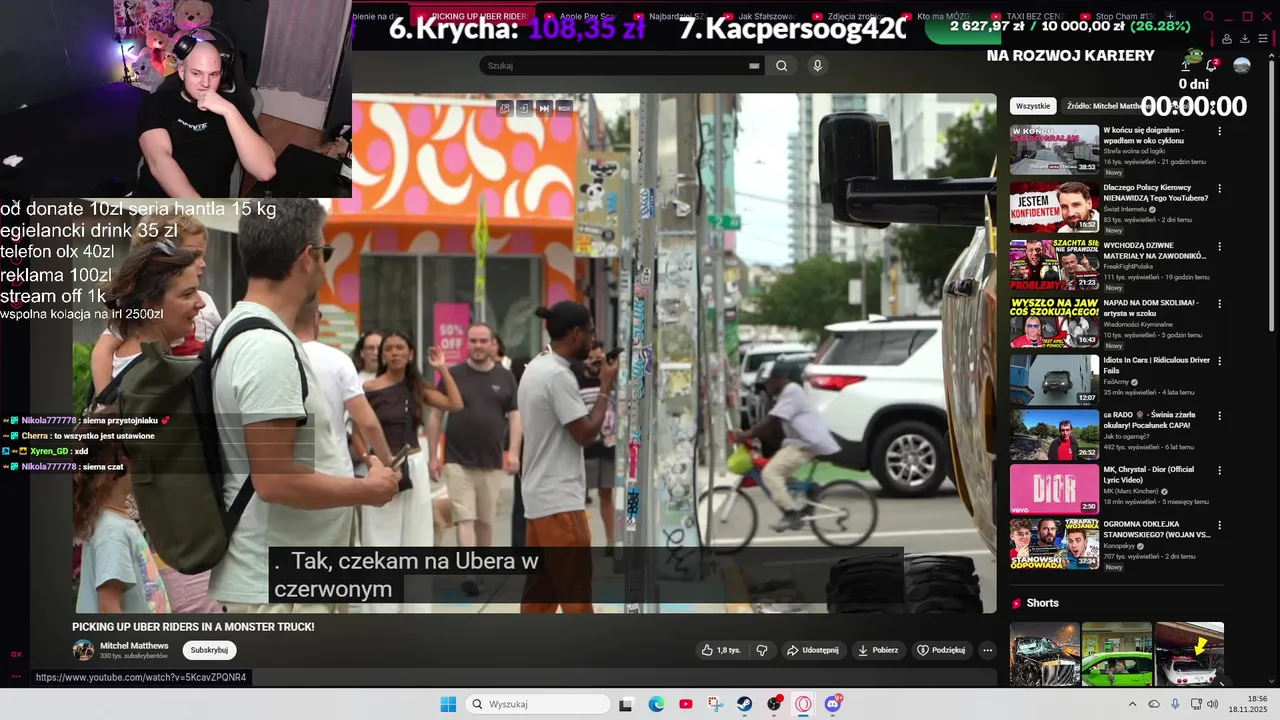Open Windows Start menu
This screenshot has width=1280, height=720.
tap(448, 704)
